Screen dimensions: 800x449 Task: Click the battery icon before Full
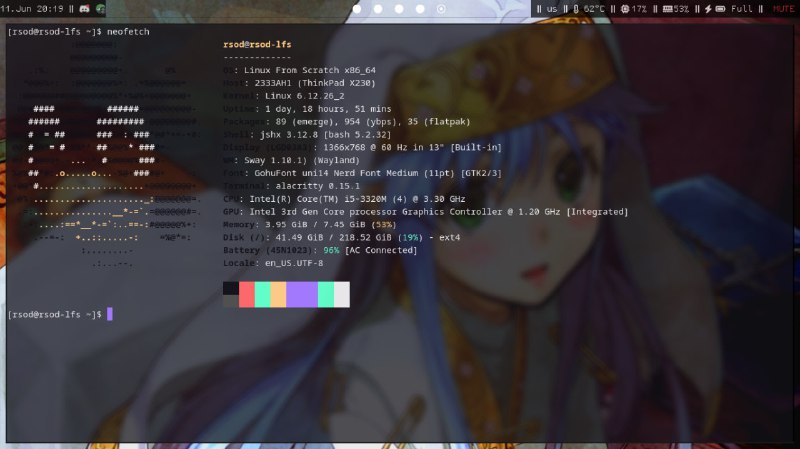tap(720, 9)
